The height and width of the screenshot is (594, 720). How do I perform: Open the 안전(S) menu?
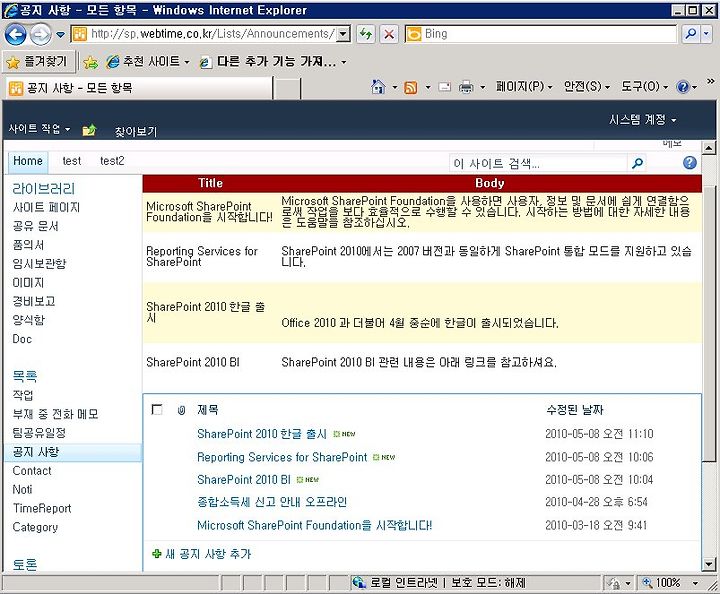pyautogui.click(x=587, y=87)
